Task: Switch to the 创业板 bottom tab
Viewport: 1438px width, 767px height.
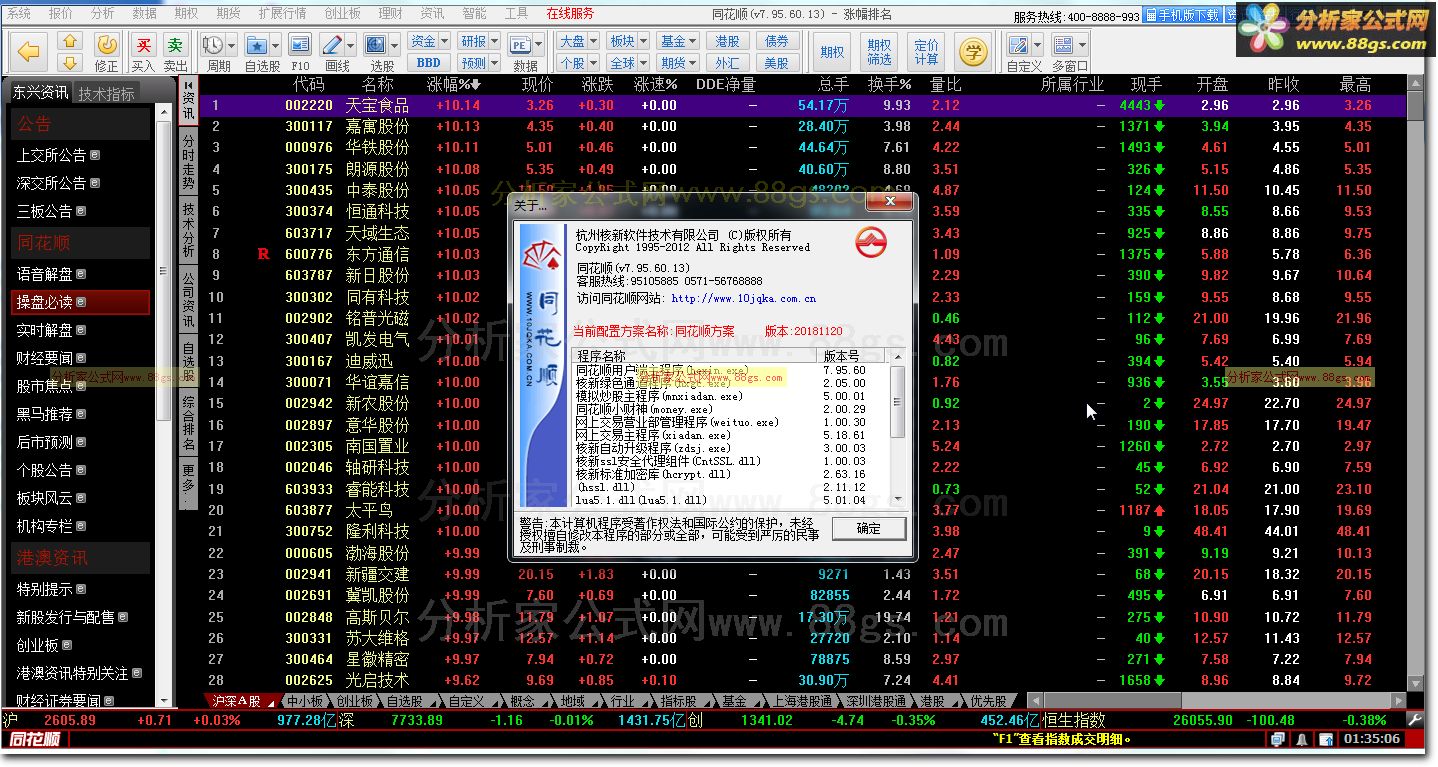Action: 354,702
